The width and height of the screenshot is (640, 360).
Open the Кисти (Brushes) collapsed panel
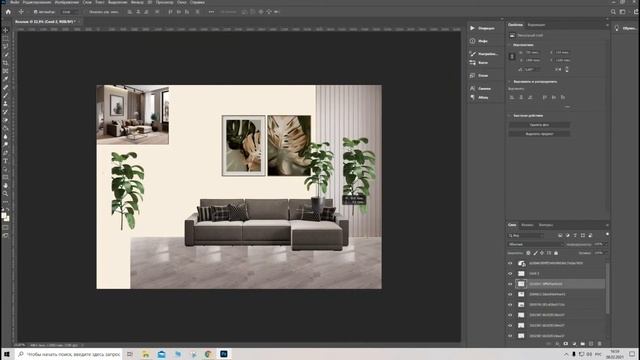[479, 62]
